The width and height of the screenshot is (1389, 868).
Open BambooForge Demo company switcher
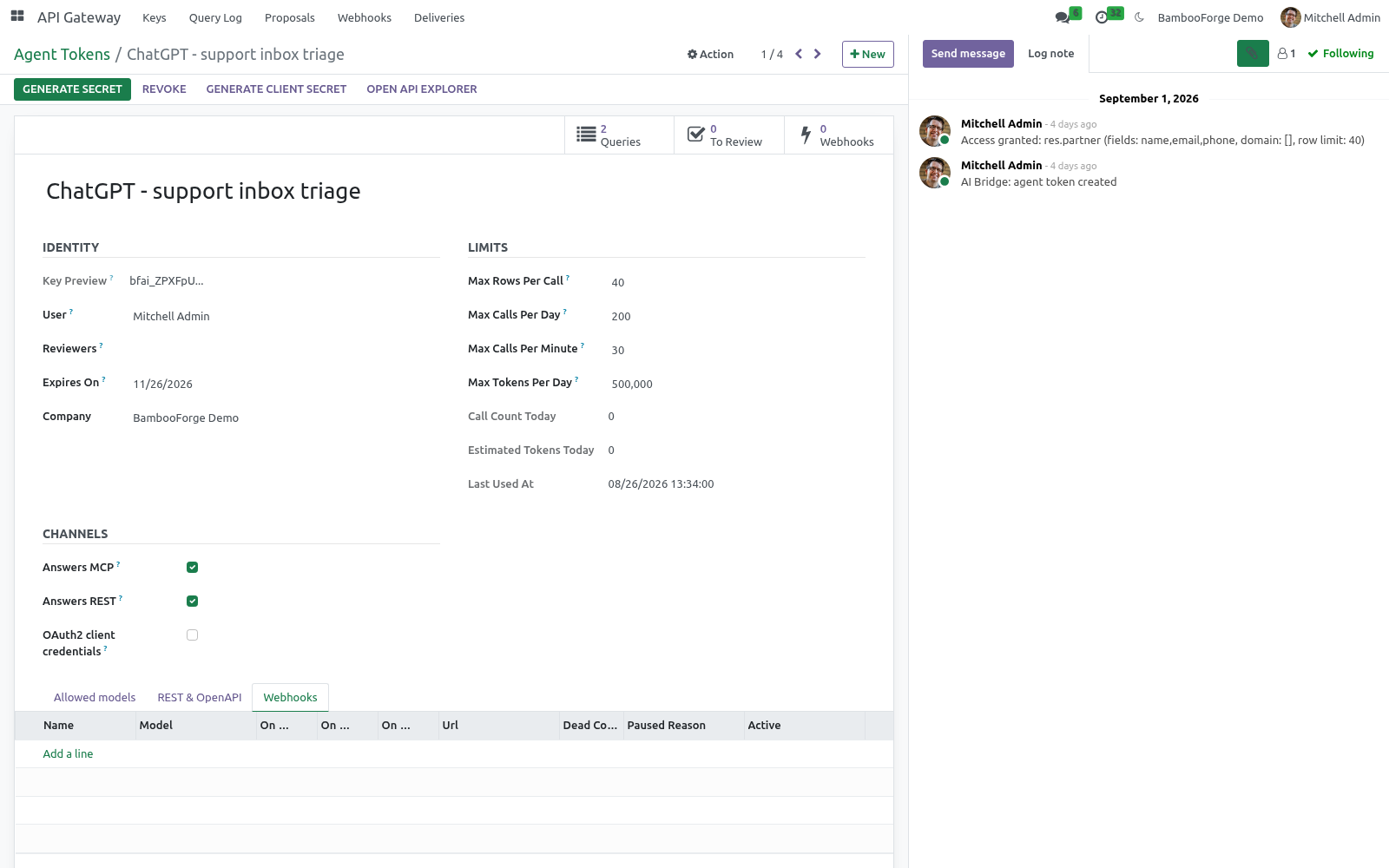coord(1210,17)
